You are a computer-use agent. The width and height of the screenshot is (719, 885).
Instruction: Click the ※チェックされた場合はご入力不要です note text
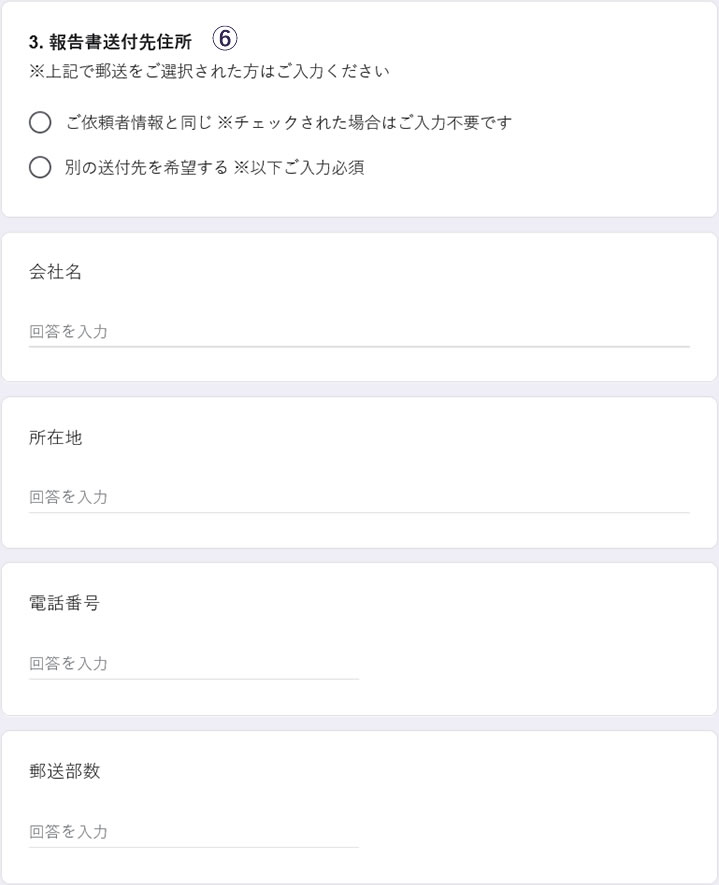pos(365,123)
